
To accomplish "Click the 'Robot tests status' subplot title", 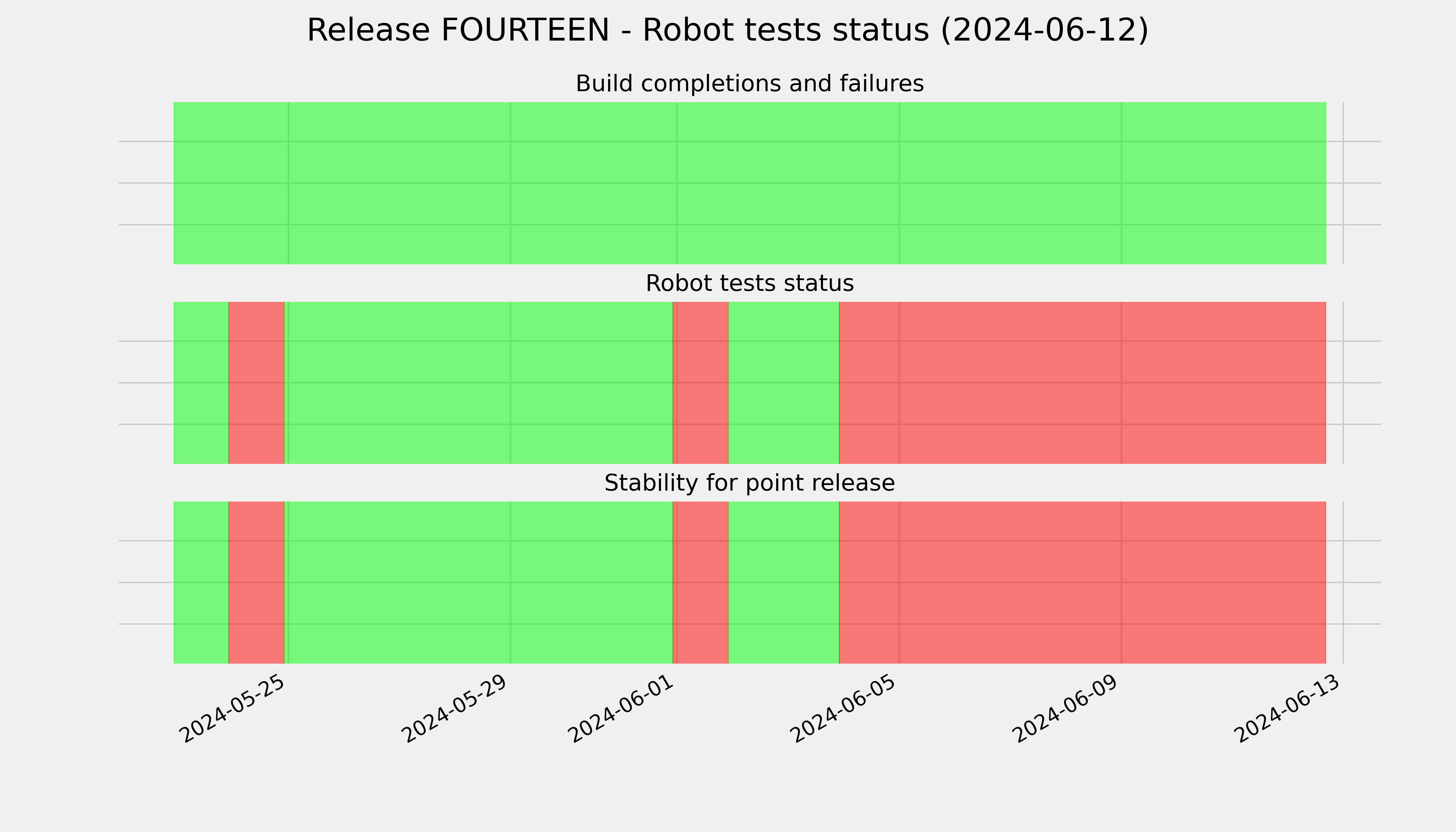I will [x=749, y=284].
